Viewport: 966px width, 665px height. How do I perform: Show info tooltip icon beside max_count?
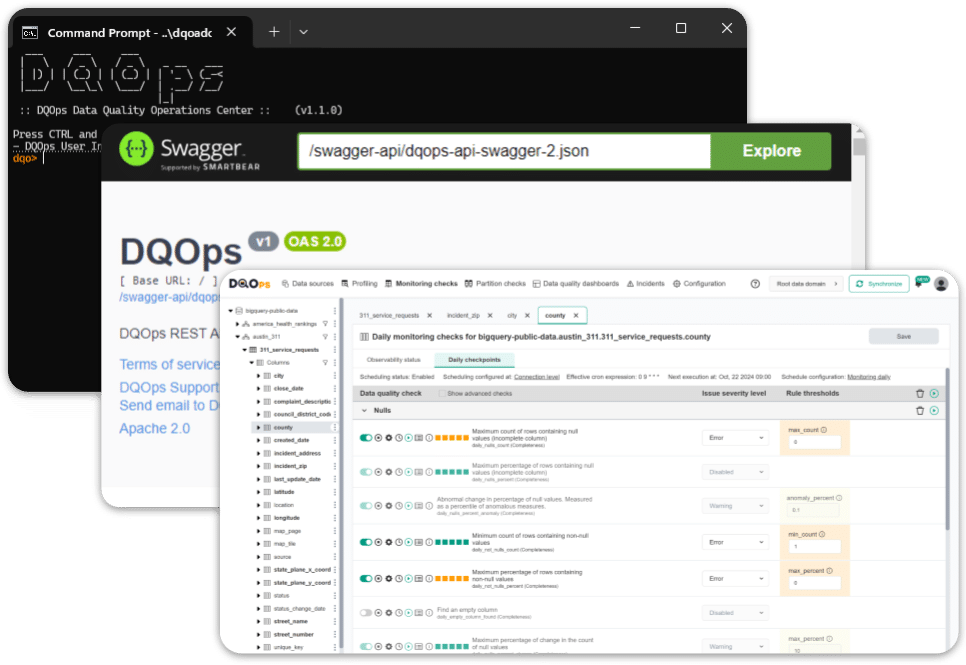point(824,430)
